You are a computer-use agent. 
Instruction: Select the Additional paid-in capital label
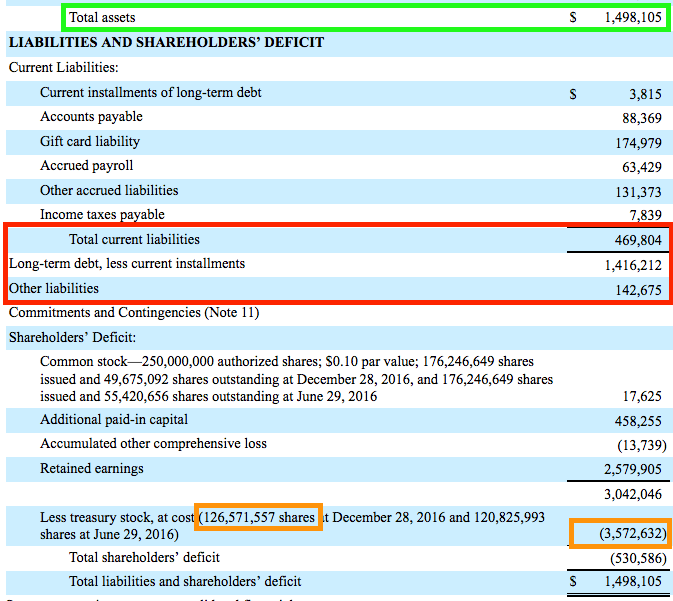pos(114,420)
